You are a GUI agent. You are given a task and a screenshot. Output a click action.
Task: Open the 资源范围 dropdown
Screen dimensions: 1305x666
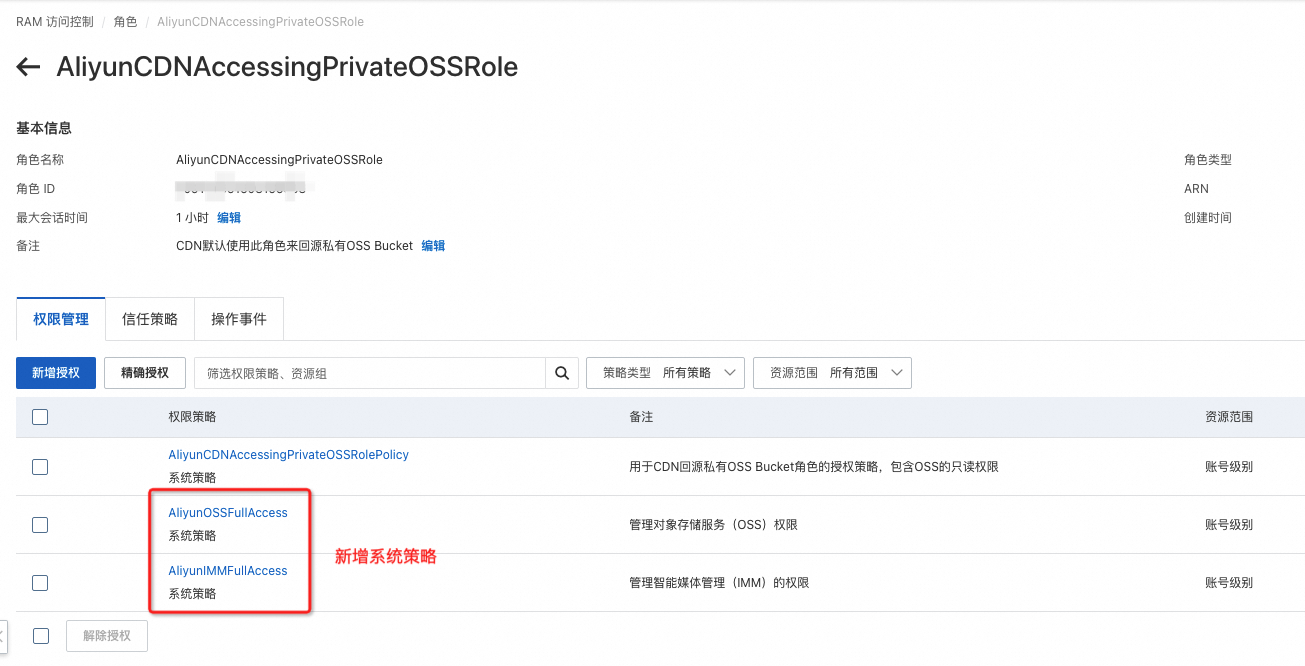[832, 373]
